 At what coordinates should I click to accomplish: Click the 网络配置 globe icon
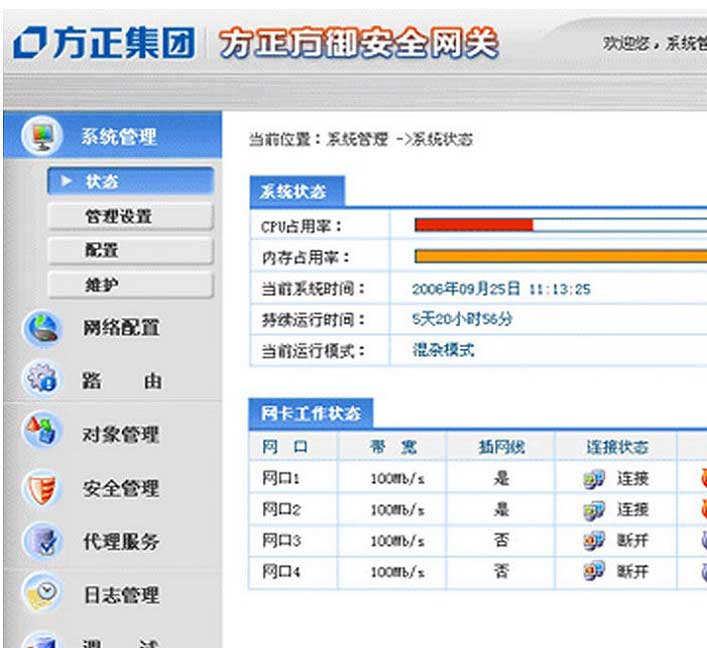tap(42, 328)
